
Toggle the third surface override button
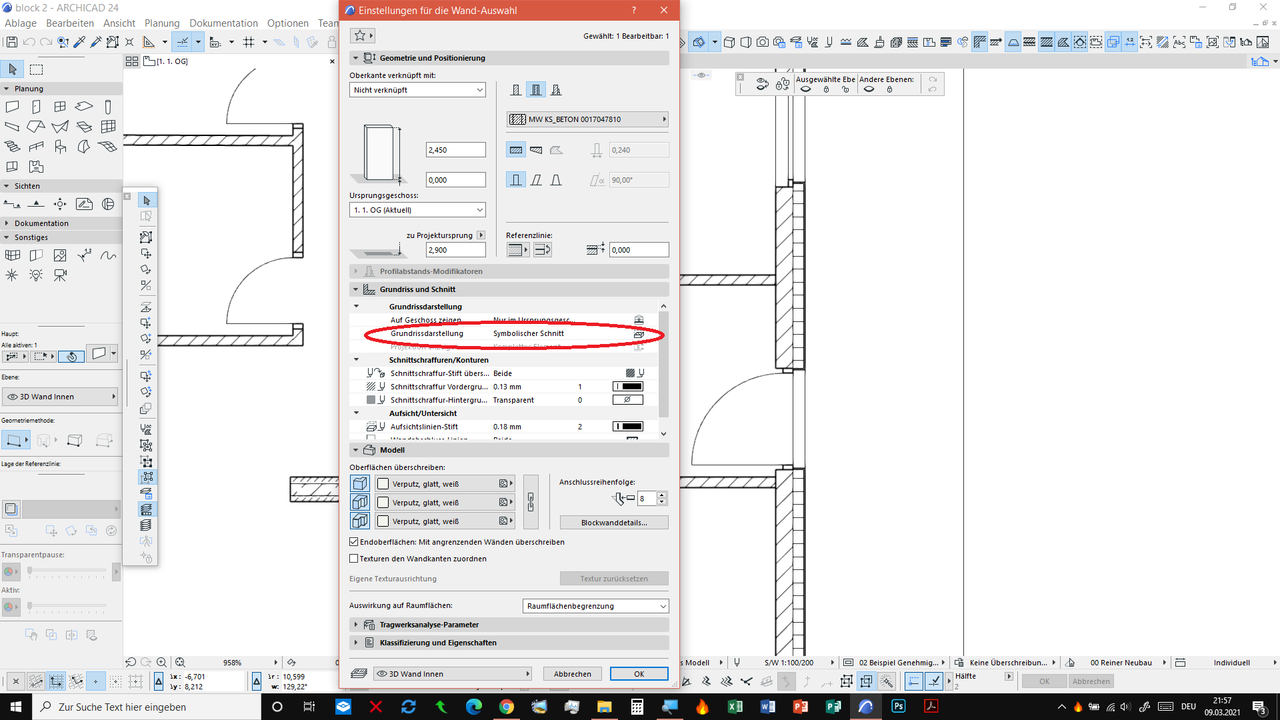coord(360,521)
